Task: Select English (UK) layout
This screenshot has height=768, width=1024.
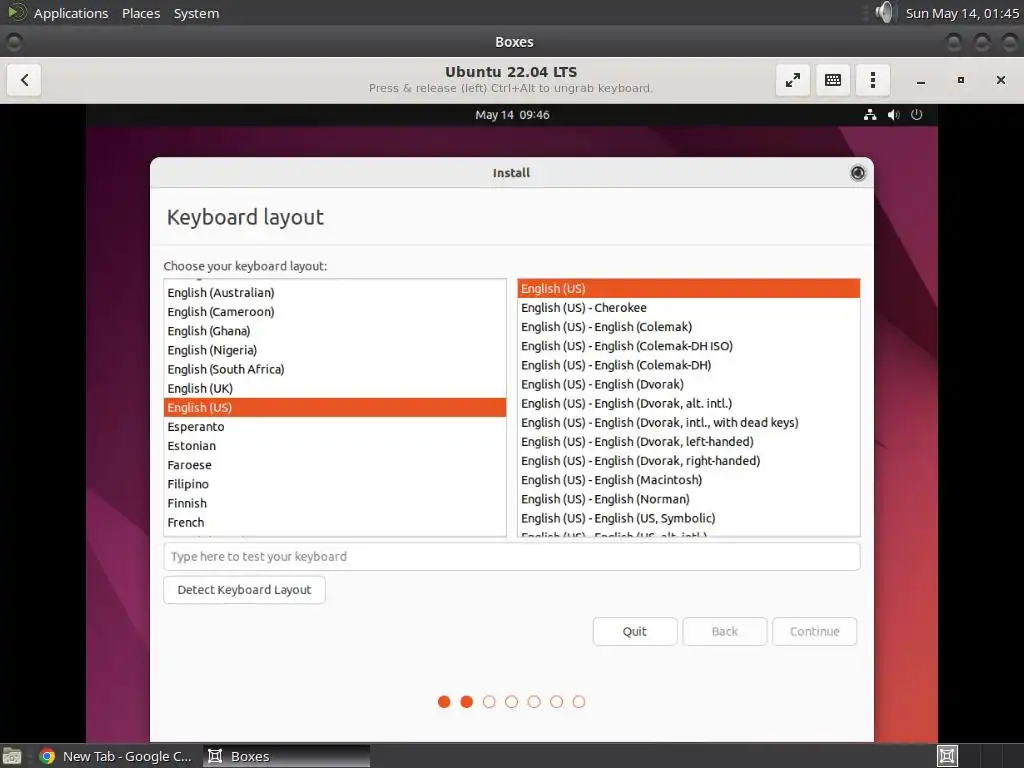Action: click(x=335, y=389)
